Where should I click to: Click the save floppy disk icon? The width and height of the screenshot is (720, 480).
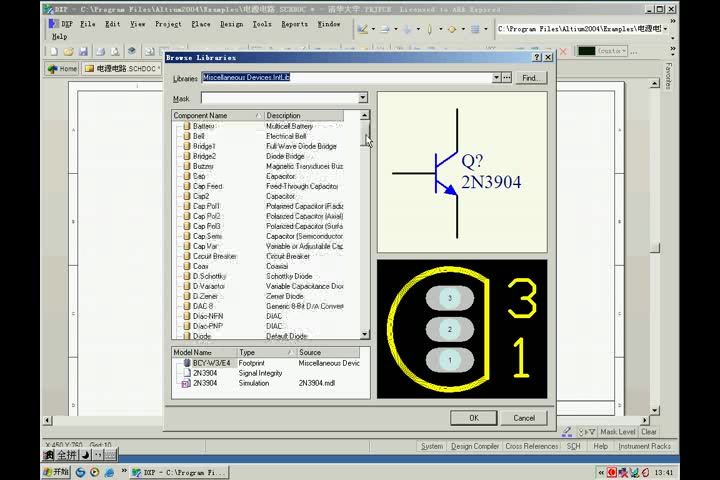pos(83,51)
